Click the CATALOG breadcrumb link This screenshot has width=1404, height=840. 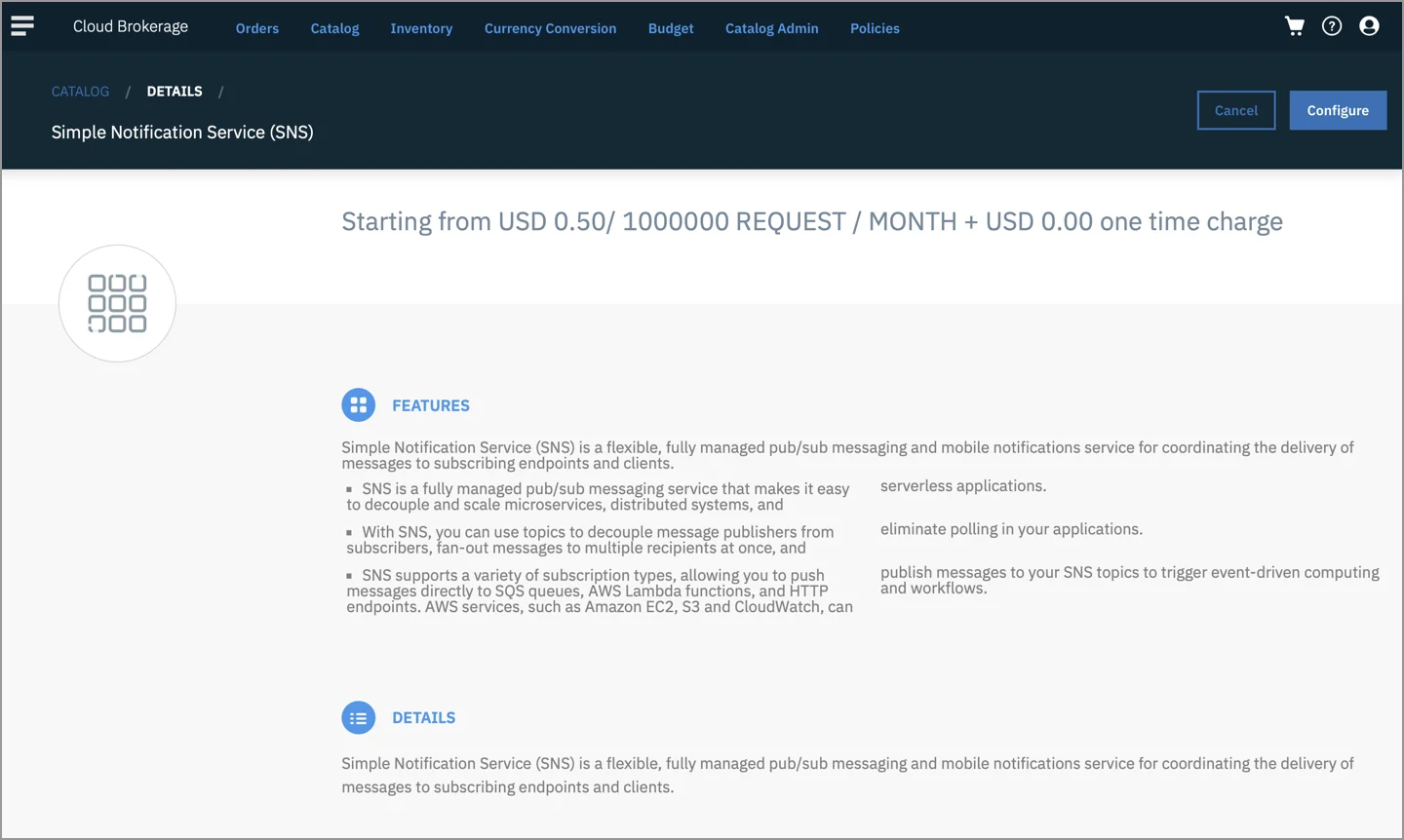coord(80,92)
